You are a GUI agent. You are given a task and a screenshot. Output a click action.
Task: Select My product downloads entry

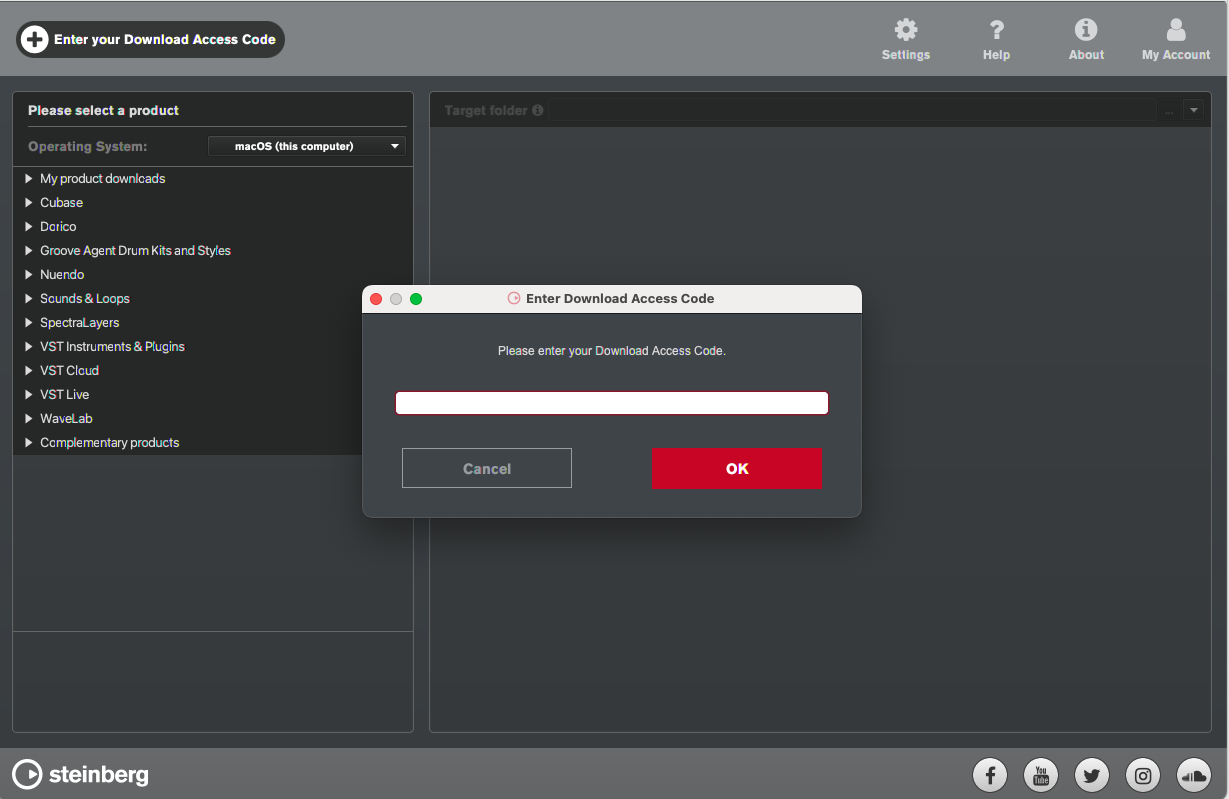(102, 179)
